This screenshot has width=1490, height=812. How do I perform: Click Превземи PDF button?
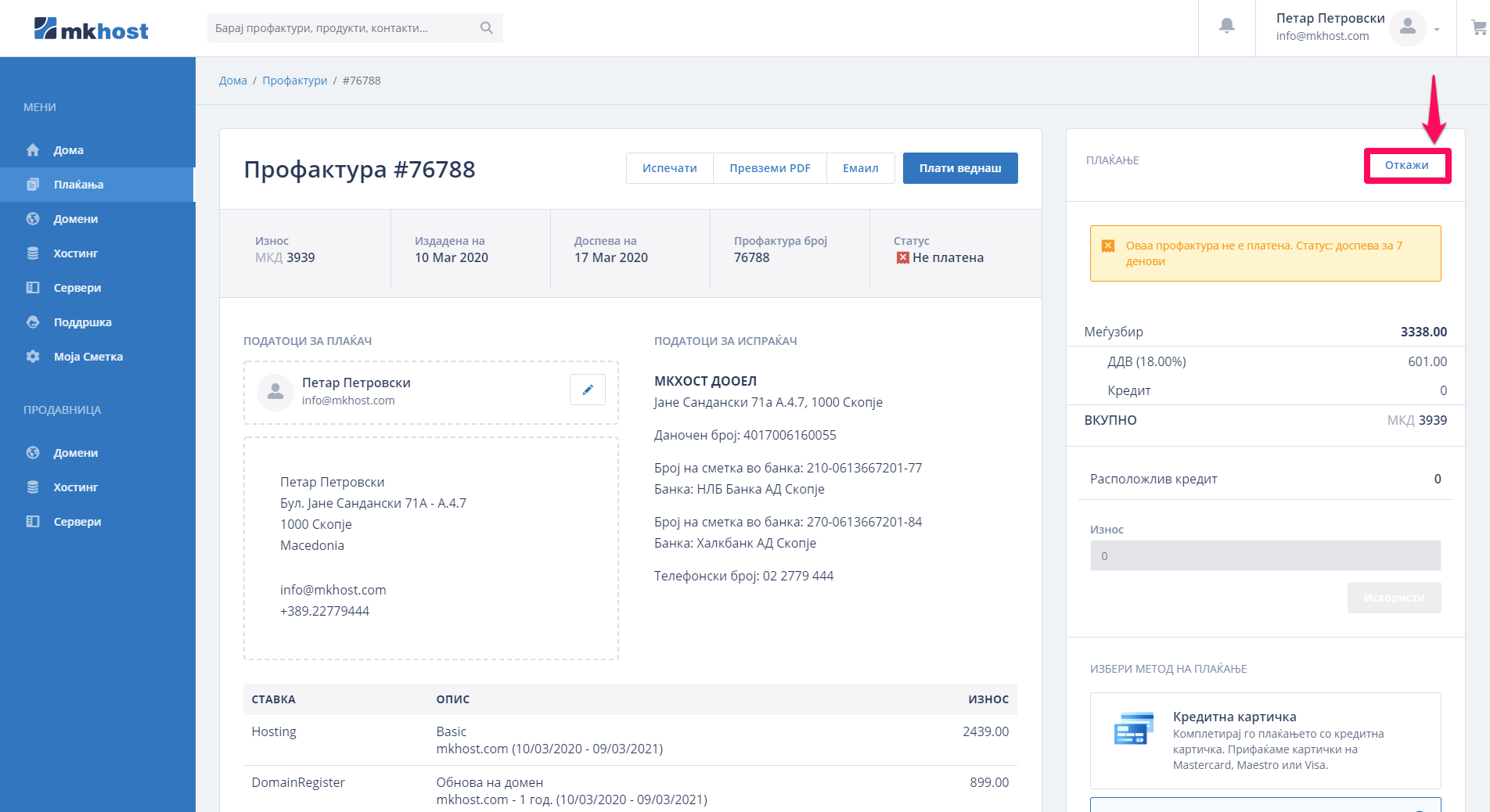tap(769, 168)
